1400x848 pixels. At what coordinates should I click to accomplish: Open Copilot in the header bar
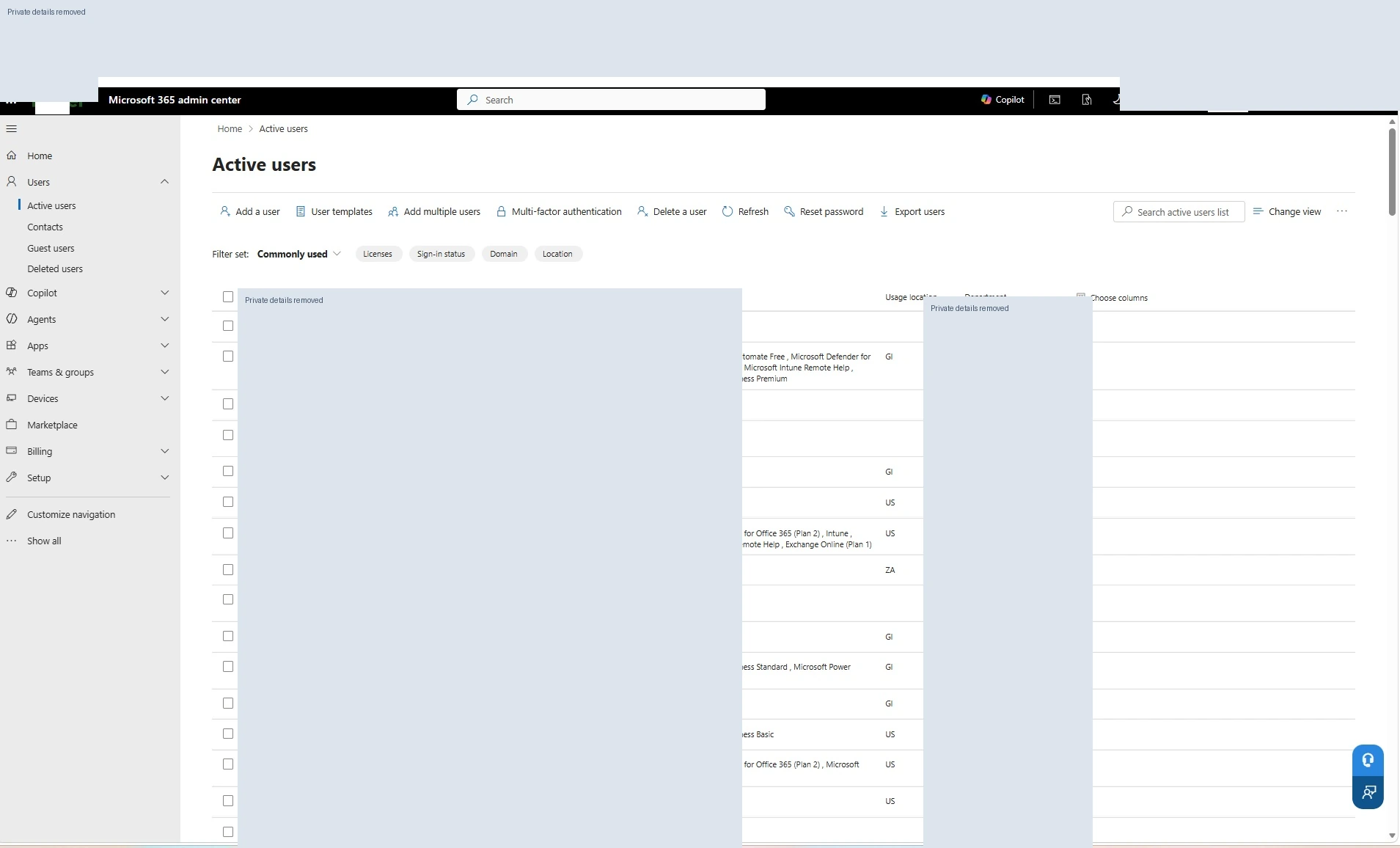tap(1003, 100)
